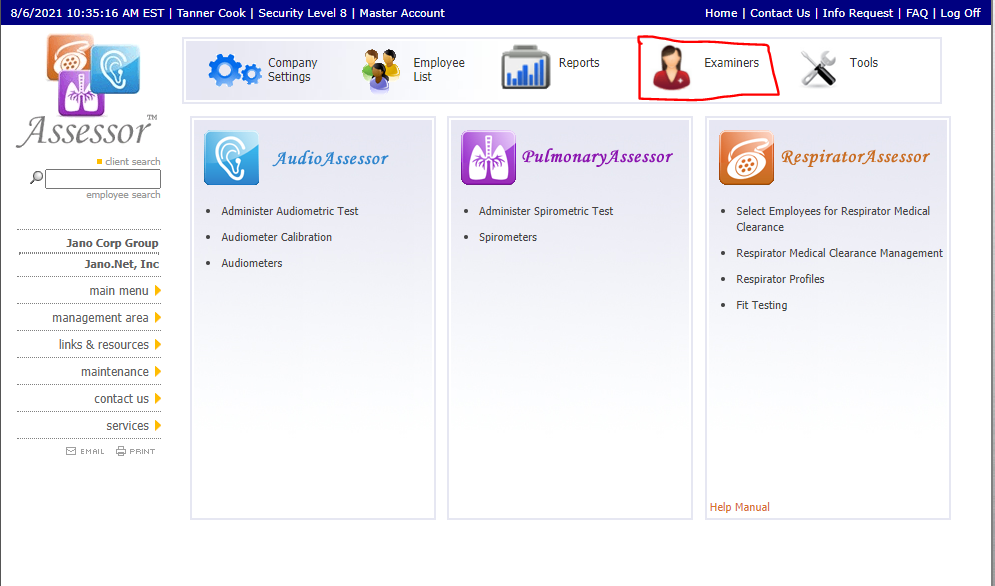This screenshot has width=995, height=586.
Task: Click the magnifying glass search icon
Action: tap(37, 178)
